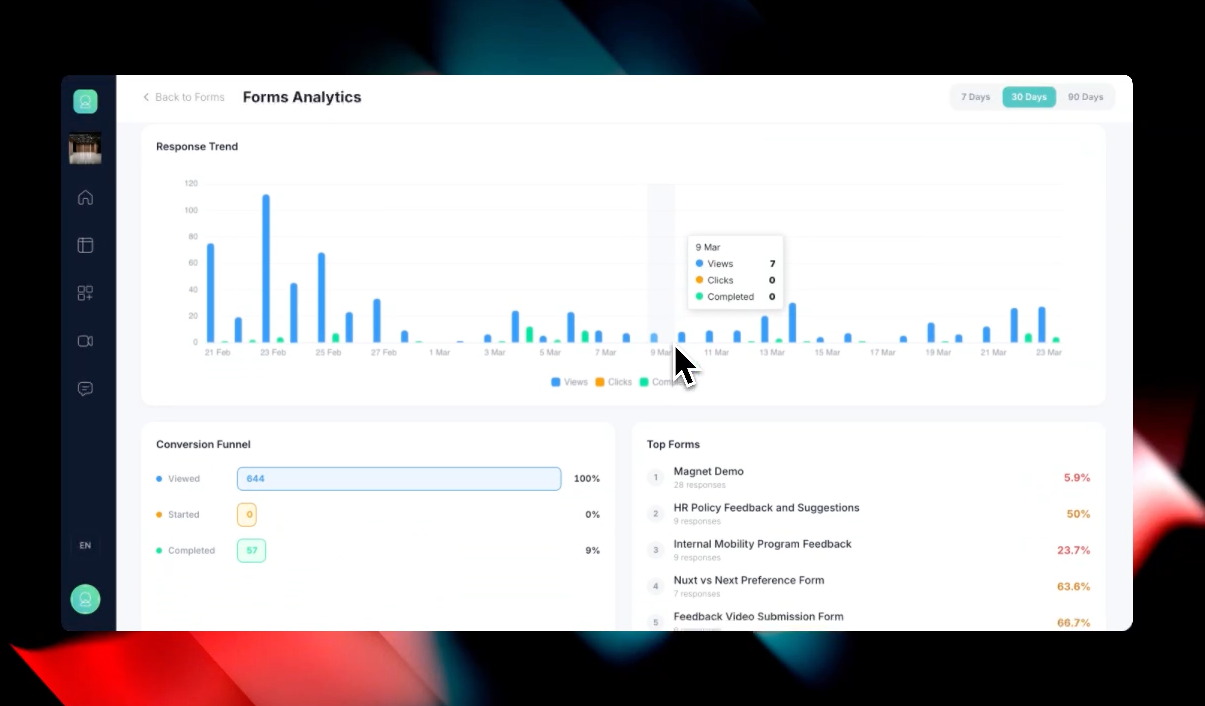
Task: Click the Viewed funnel bar showing 644
Action: pos(398,478)
